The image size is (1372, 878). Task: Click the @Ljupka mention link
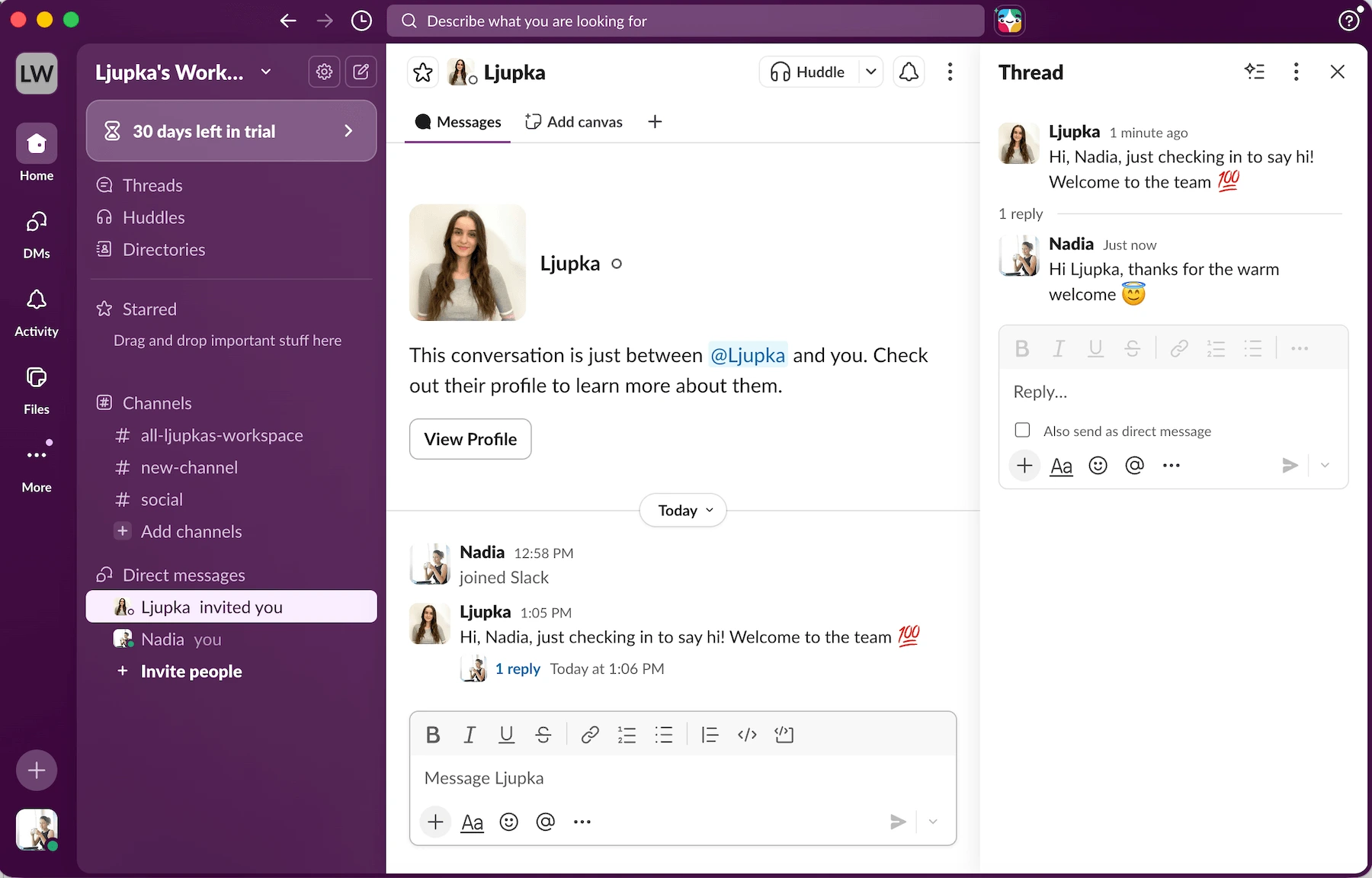pos(747,355)
